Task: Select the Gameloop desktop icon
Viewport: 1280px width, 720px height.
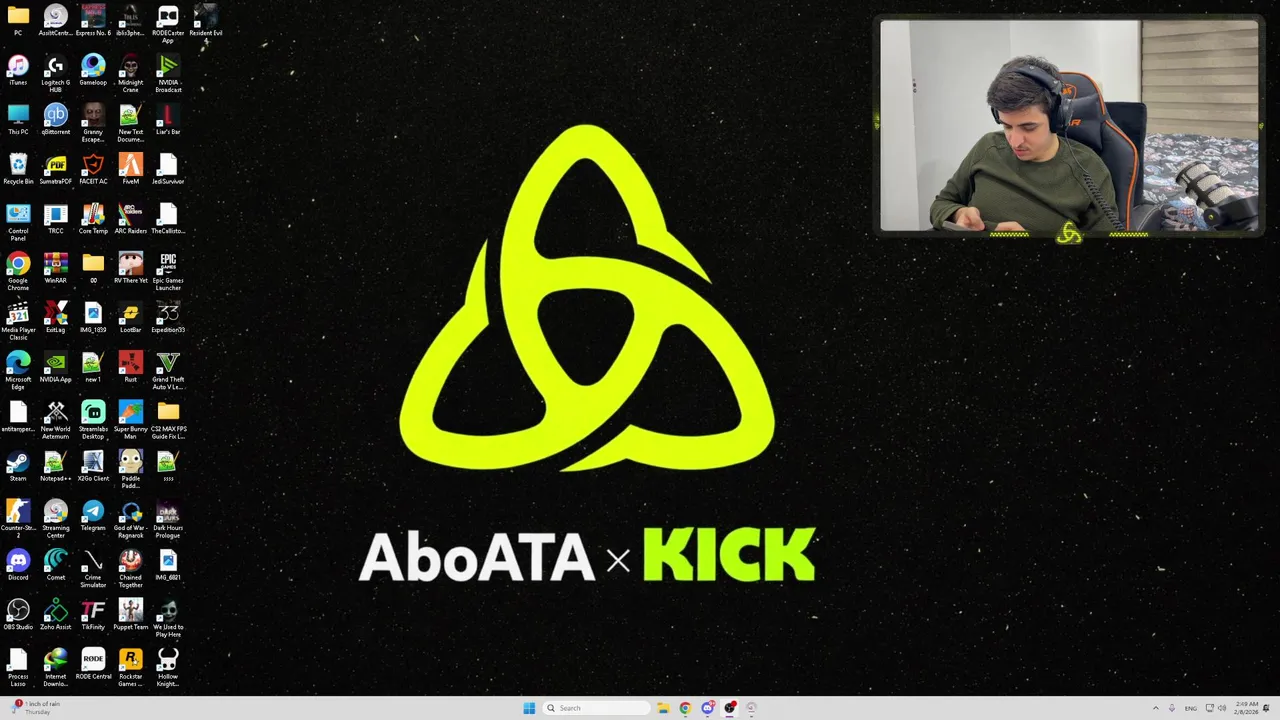Action: click(93, 71)
